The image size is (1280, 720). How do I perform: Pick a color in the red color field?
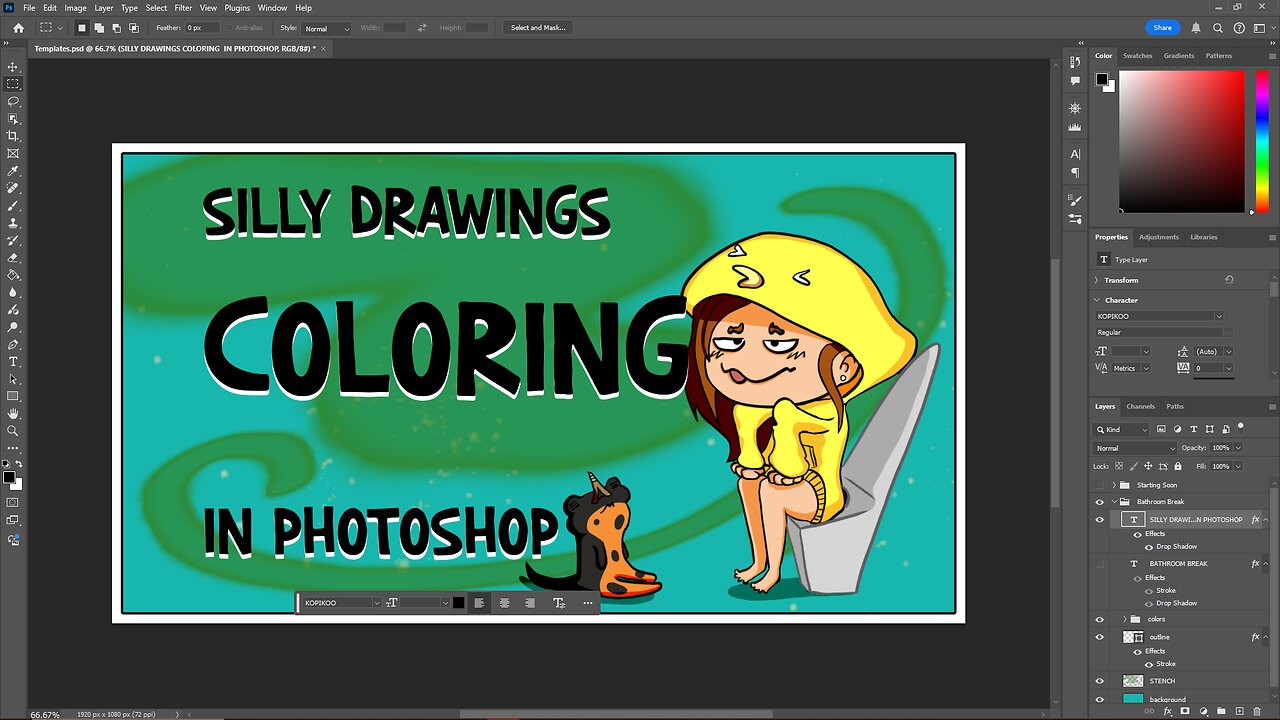(x=1182, y=140)
